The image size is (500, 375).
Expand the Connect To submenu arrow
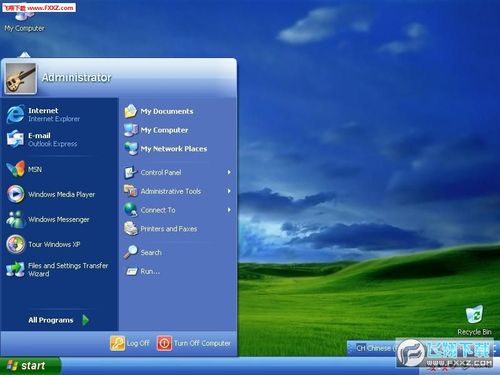tap(229, 210)
